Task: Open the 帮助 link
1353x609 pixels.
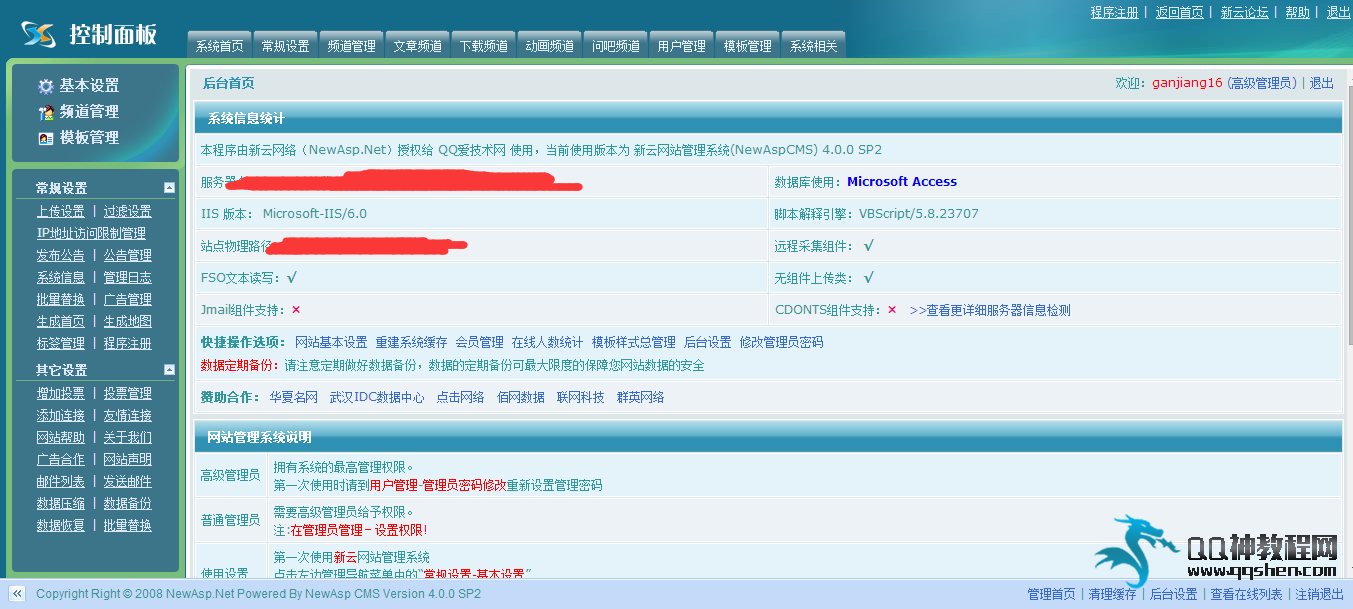Action: (x=1297, y=12)
